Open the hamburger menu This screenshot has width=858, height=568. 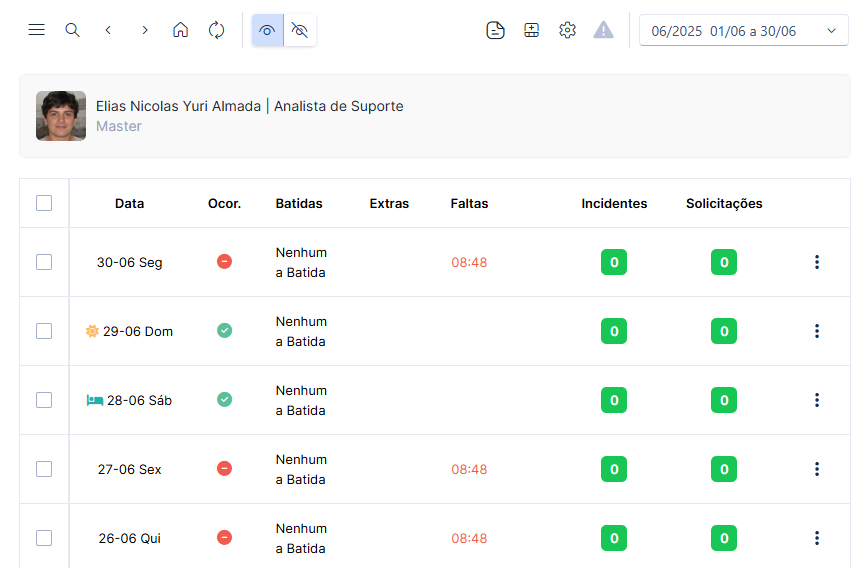click(x=37, y=30)
